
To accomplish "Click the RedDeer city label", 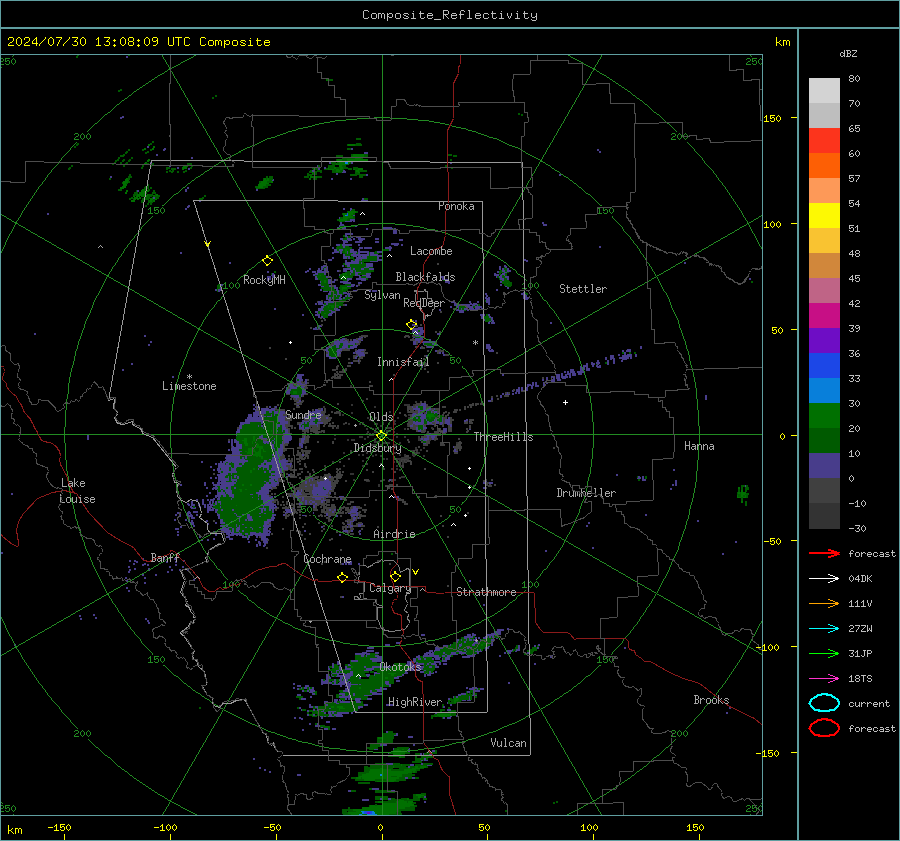I will point(424,303).
